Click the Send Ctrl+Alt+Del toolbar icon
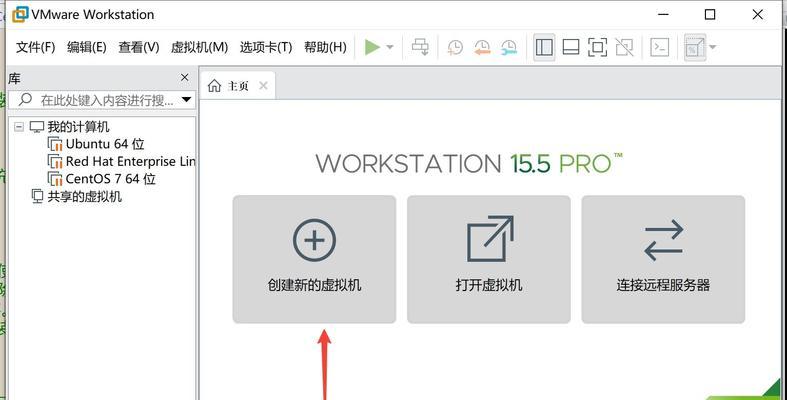This screenshot has height=400, width=787. coord(420,47)
